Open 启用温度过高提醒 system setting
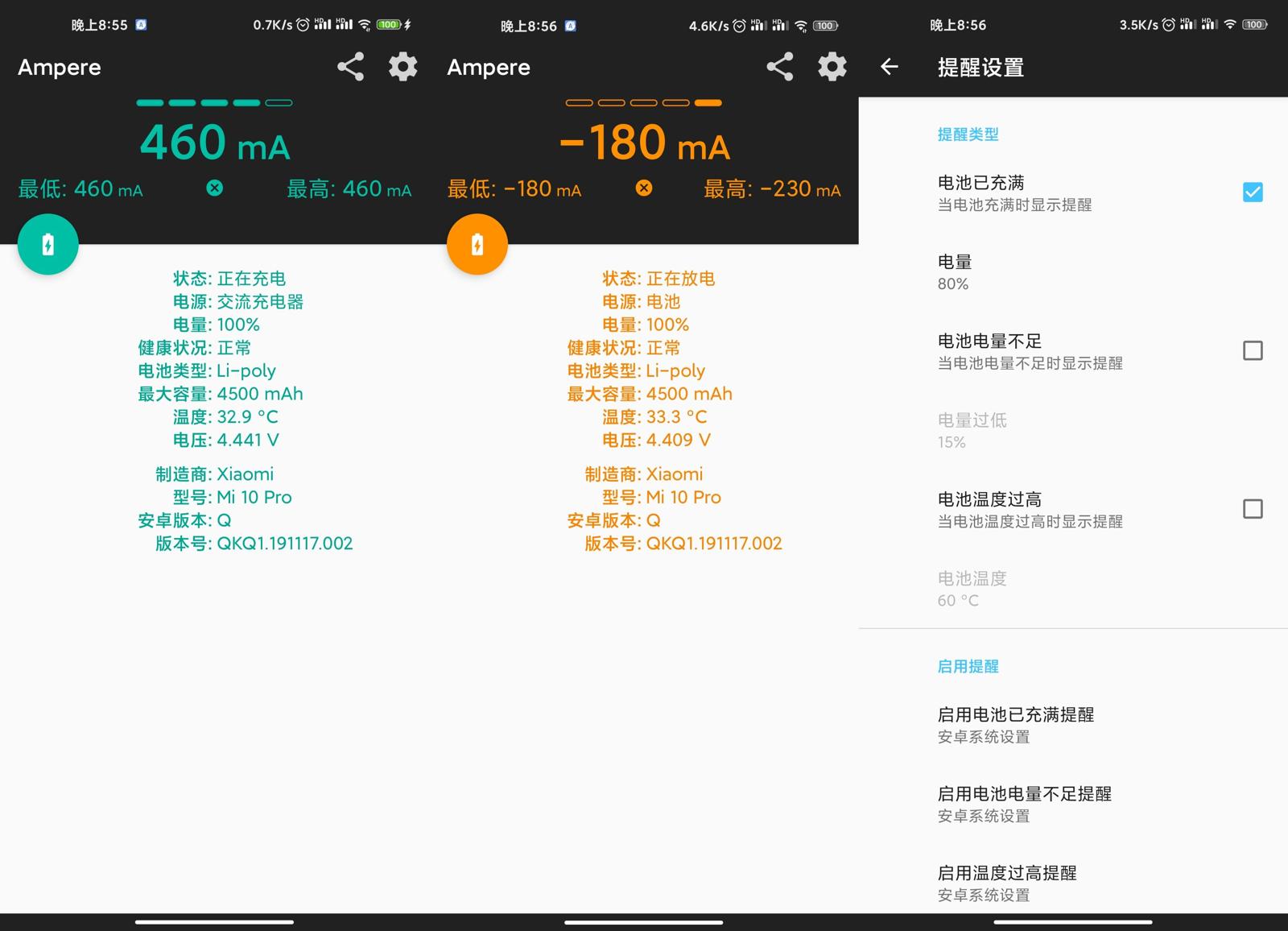The image size is (1288, 931). (1009, 881)
